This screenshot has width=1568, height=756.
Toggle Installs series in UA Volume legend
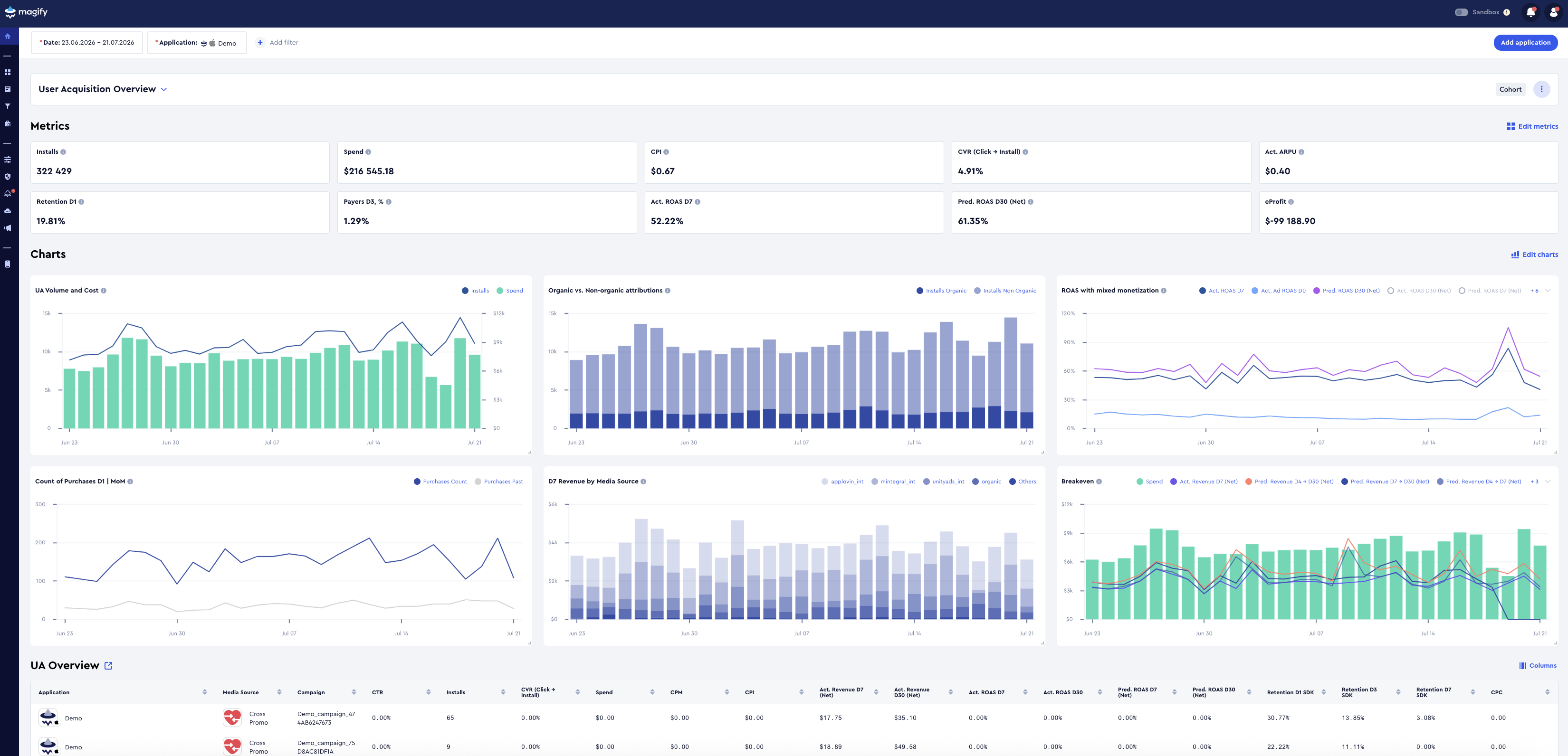[x=476, y=291]
